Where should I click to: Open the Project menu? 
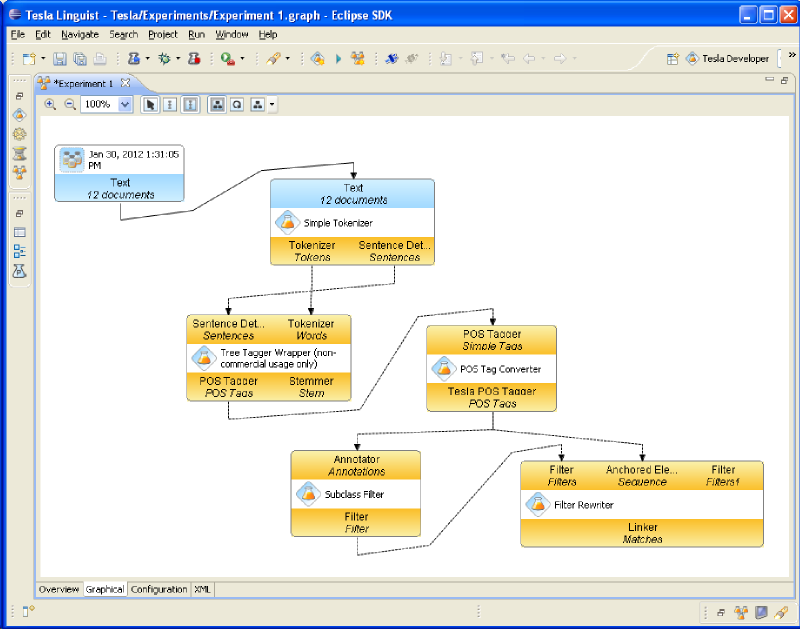pyautogui.click(x=163, y=34)
